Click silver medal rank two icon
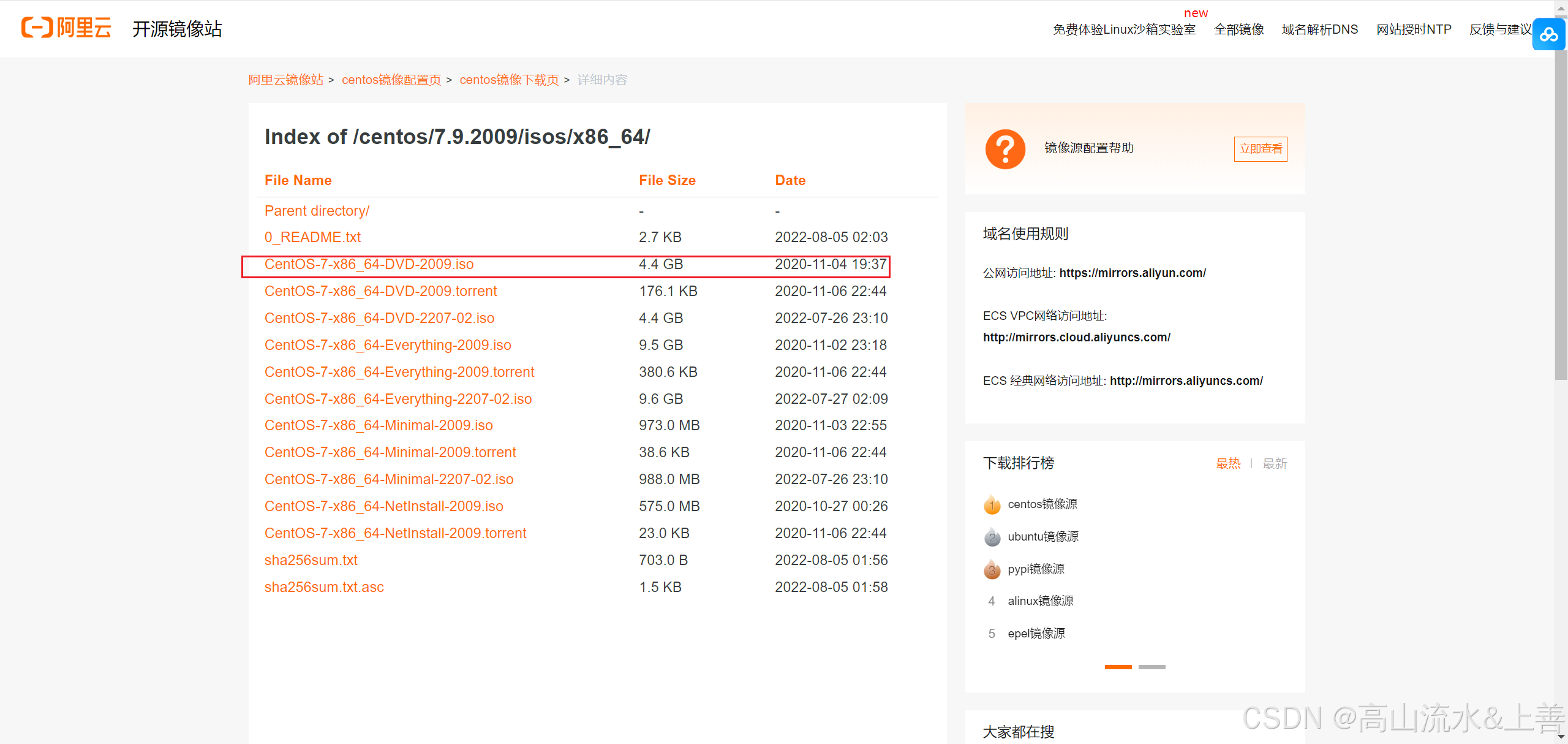Screen dimensions: 1568x744 pyautogui.click(x=992, y=537)
